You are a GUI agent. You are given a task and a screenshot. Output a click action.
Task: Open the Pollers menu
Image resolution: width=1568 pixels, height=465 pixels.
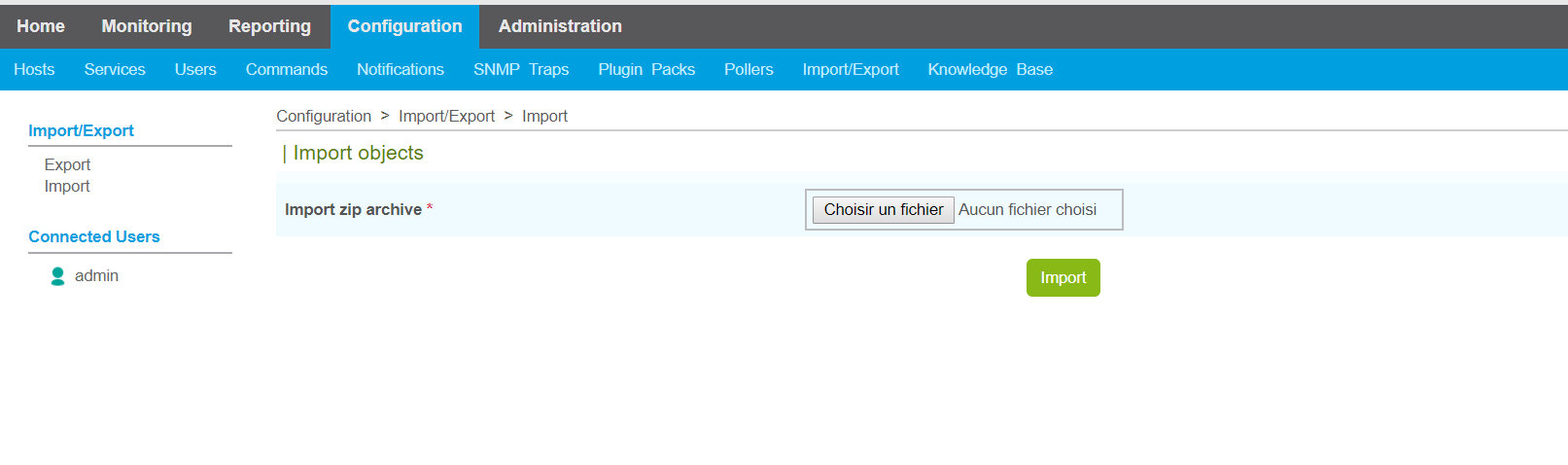[x=749, y=70]
